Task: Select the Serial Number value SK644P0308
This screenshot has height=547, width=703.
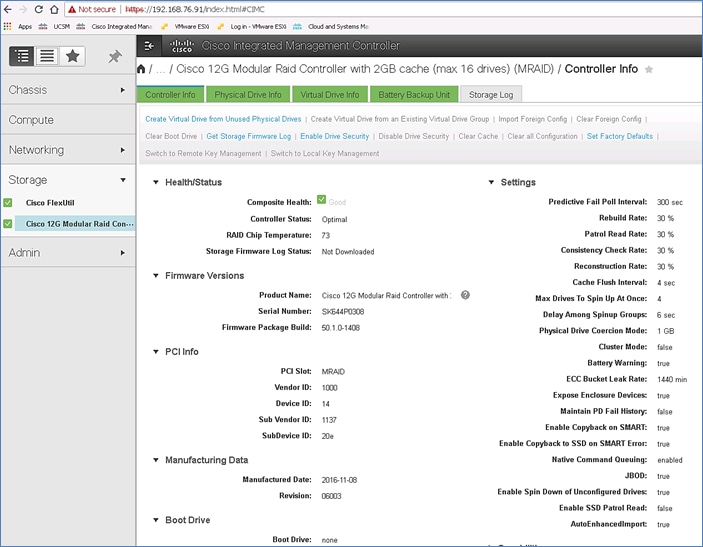Action: [x=343, y=312]
